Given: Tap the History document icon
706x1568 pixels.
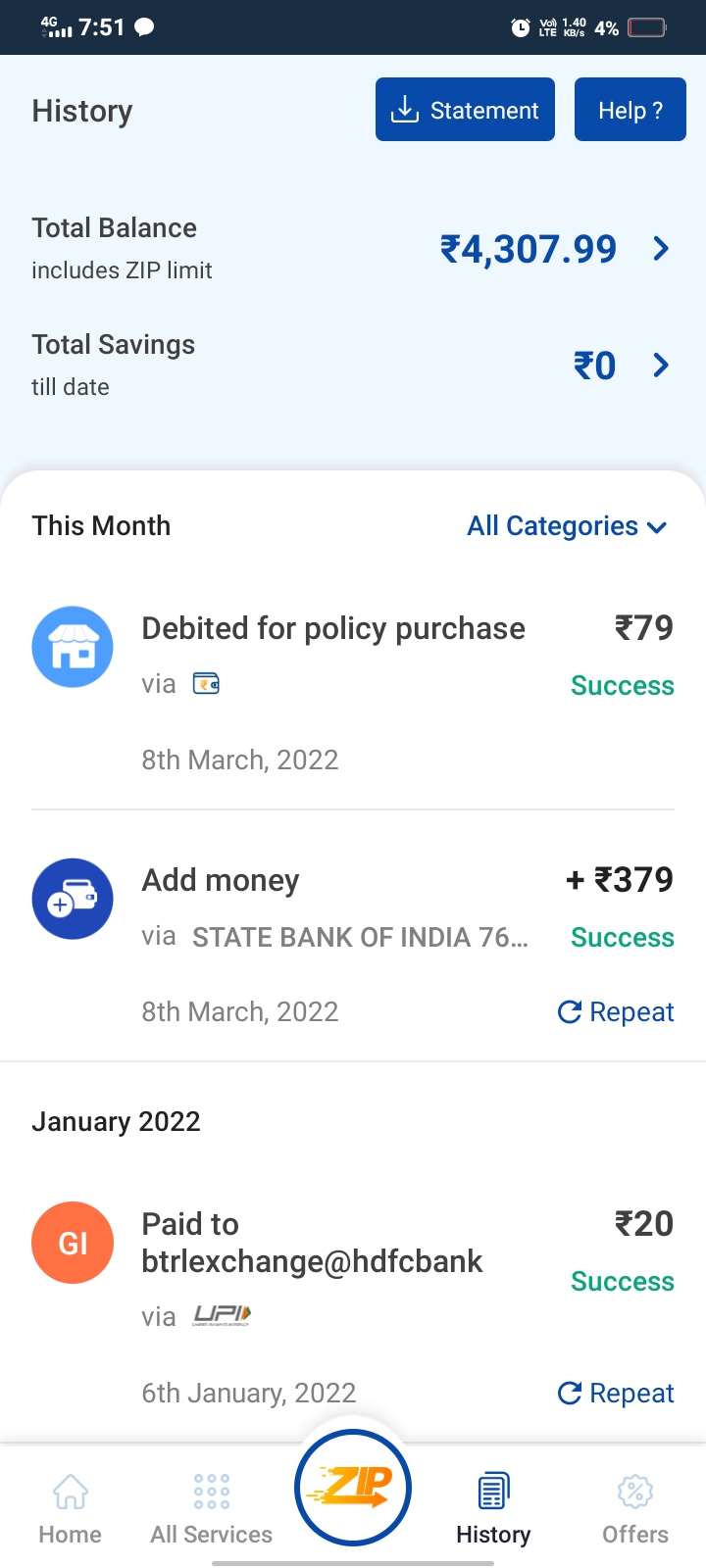Looking at the screenshot, I should point(493,1492).
